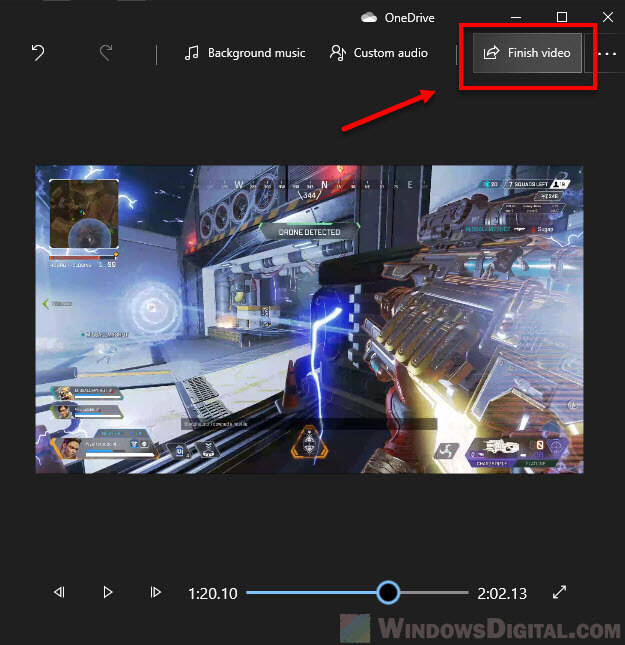
Task: Click the video preview frame
Action: click(309, 319)
